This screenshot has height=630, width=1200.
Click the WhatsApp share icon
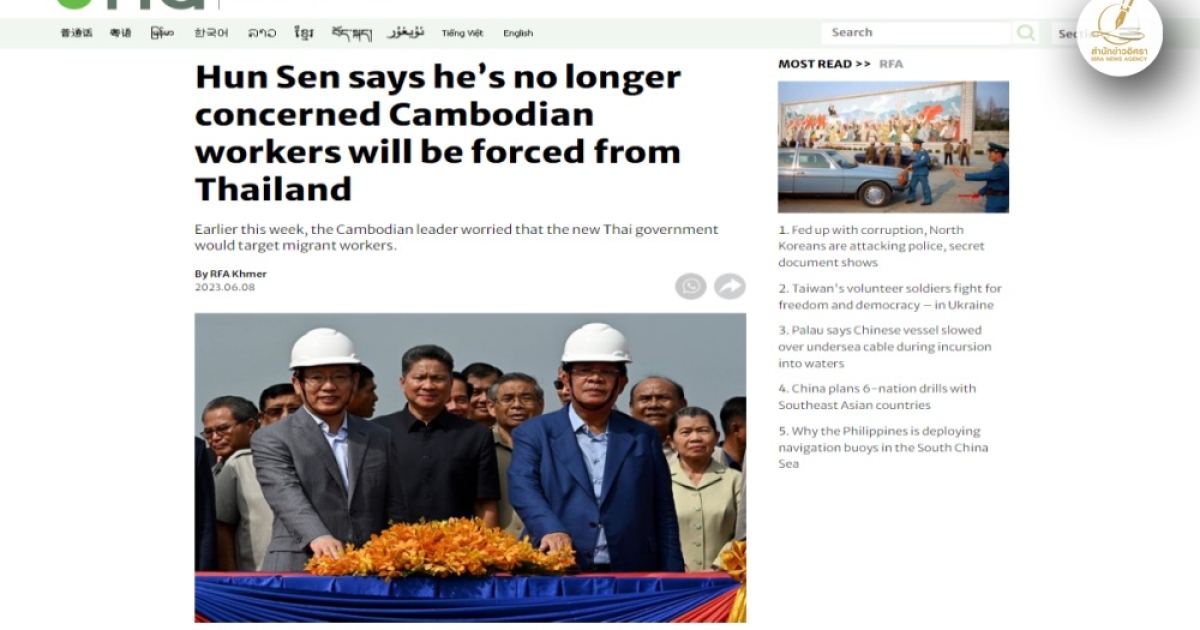[690, 287]
